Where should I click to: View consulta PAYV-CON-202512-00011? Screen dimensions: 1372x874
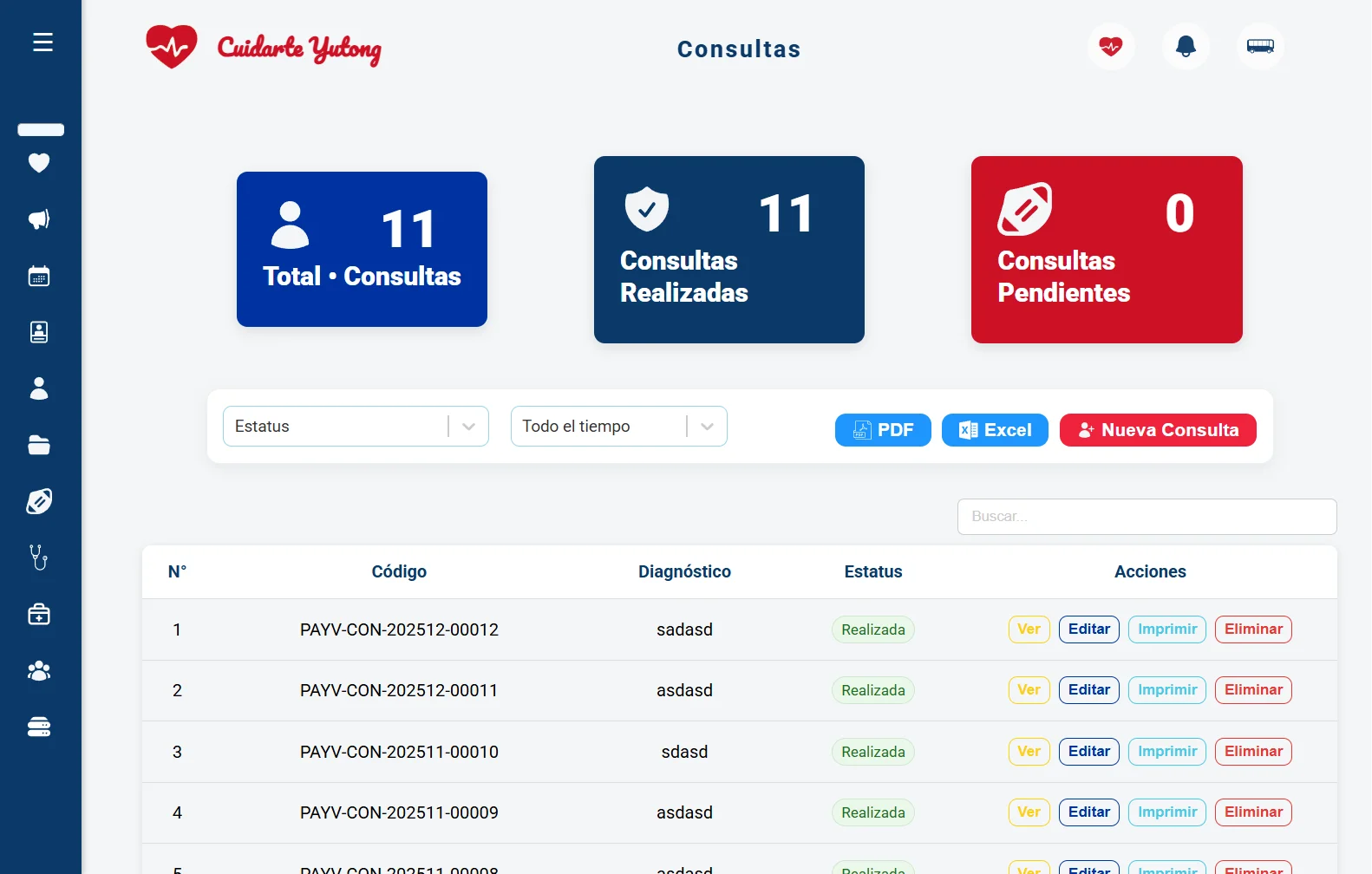point(1029,690)
